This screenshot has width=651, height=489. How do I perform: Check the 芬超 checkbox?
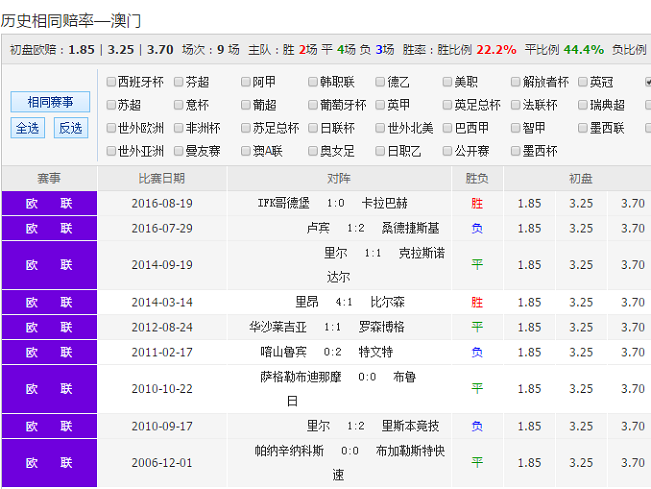179,82
